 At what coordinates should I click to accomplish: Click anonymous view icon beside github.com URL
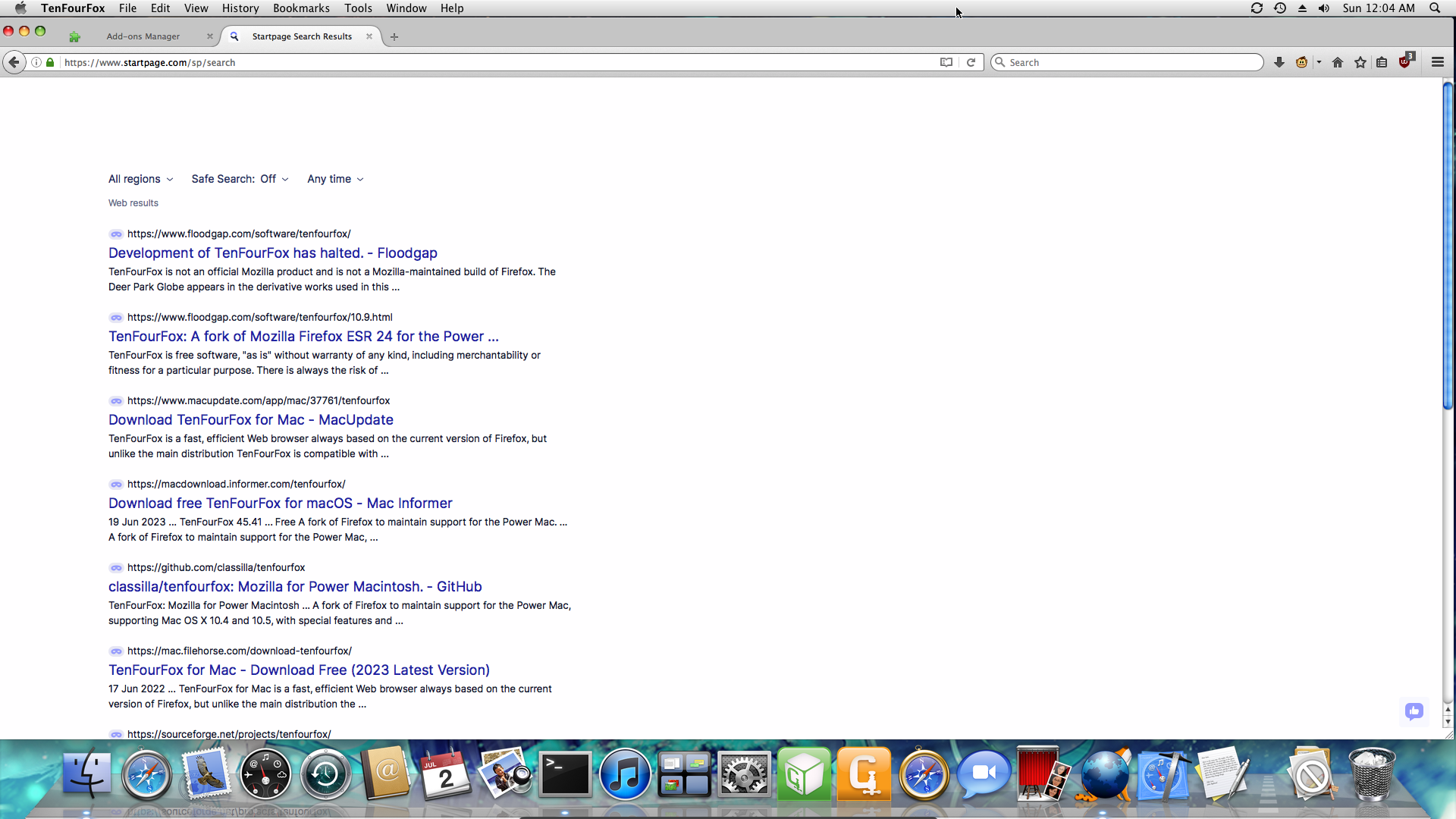coord(116,568)
